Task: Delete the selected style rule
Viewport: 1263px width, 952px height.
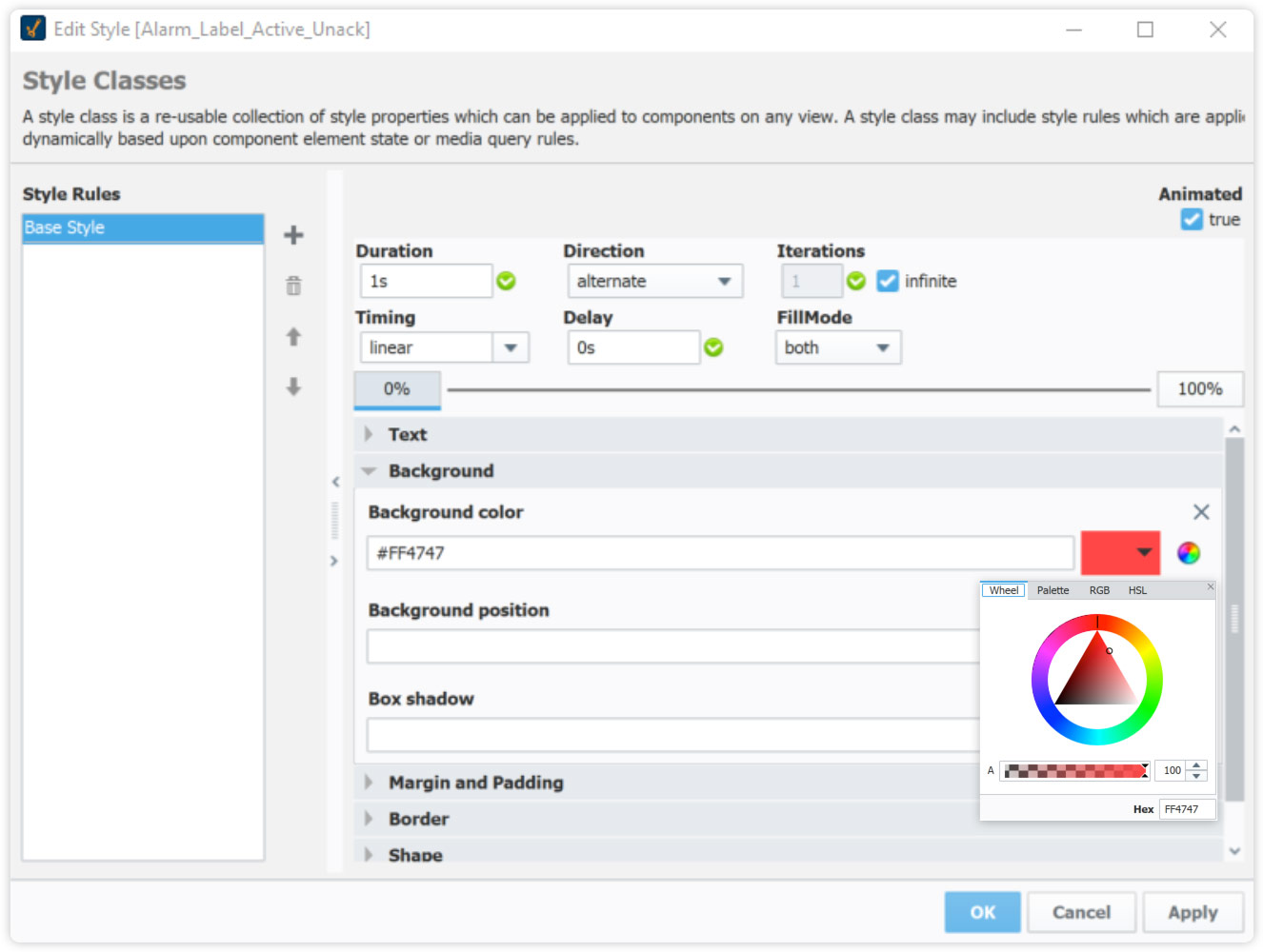Action: [292, 285]
